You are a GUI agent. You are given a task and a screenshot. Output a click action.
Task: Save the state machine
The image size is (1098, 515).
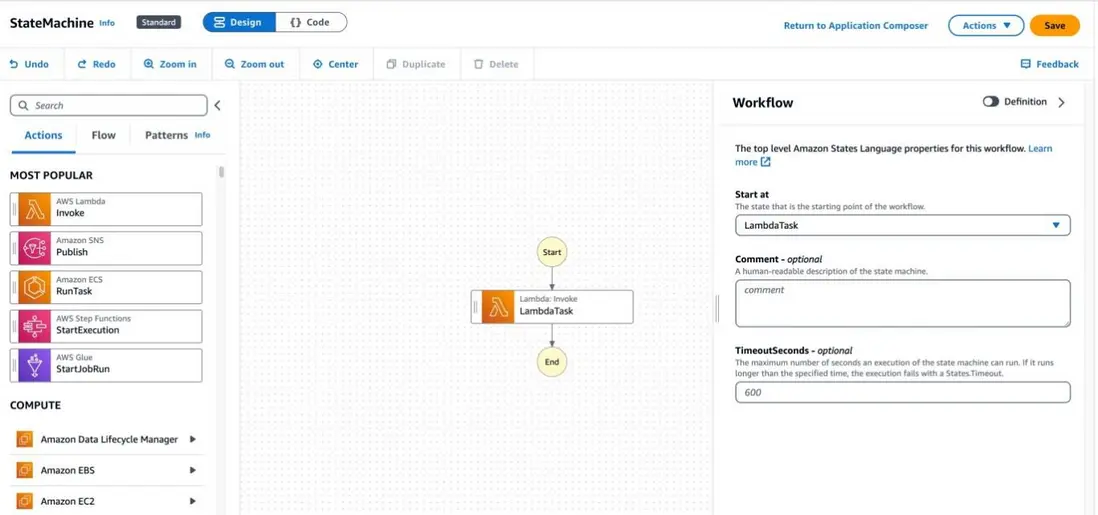pos(1054,25)
